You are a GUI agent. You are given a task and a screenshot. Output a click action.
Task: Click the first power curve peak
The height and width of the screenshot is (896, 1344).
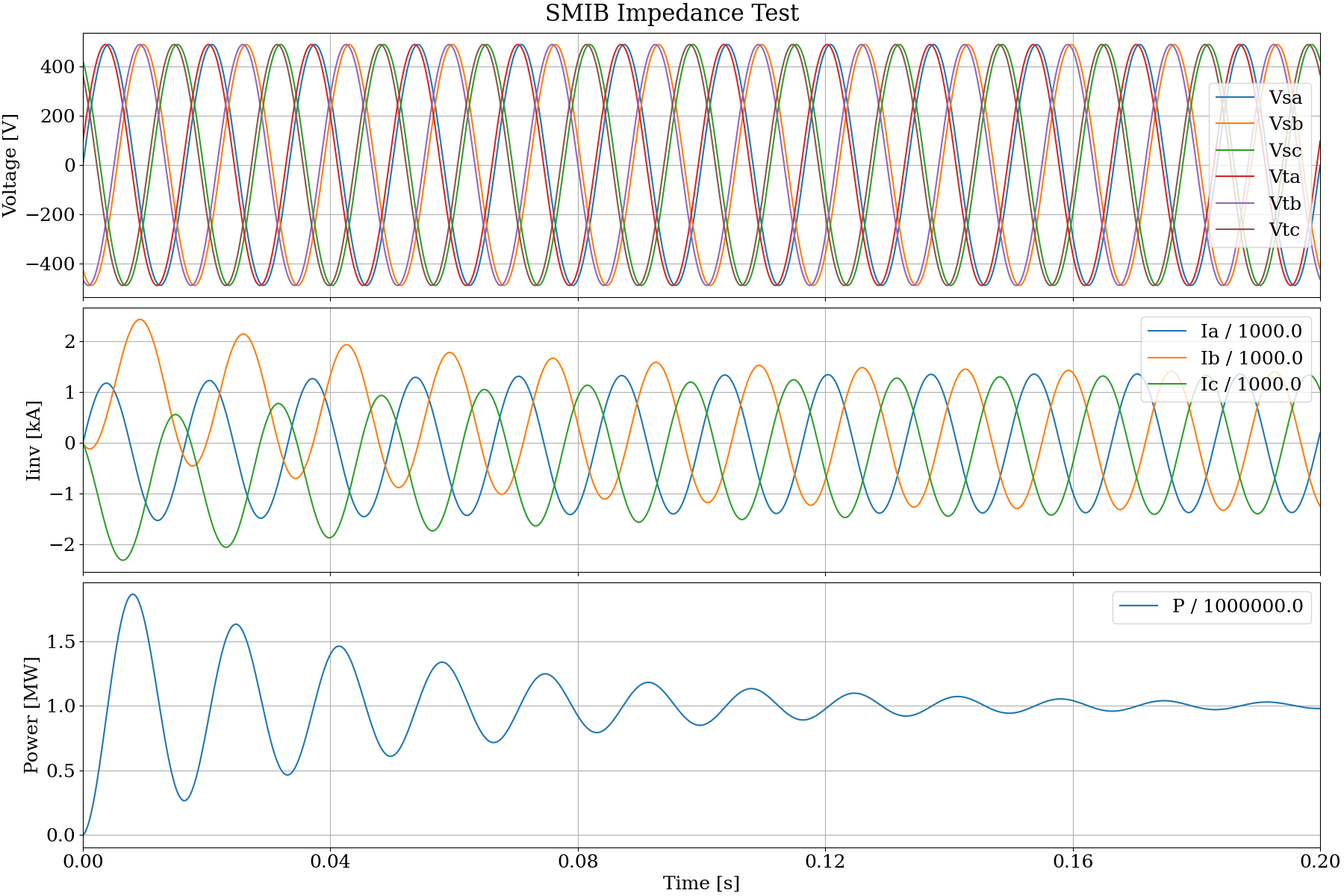click(x=133, y=595)
